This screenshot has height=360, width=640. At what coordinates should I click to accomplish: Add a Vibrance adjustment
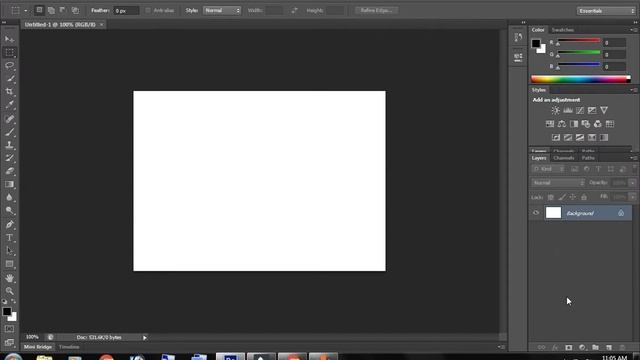tap(604, 110)
